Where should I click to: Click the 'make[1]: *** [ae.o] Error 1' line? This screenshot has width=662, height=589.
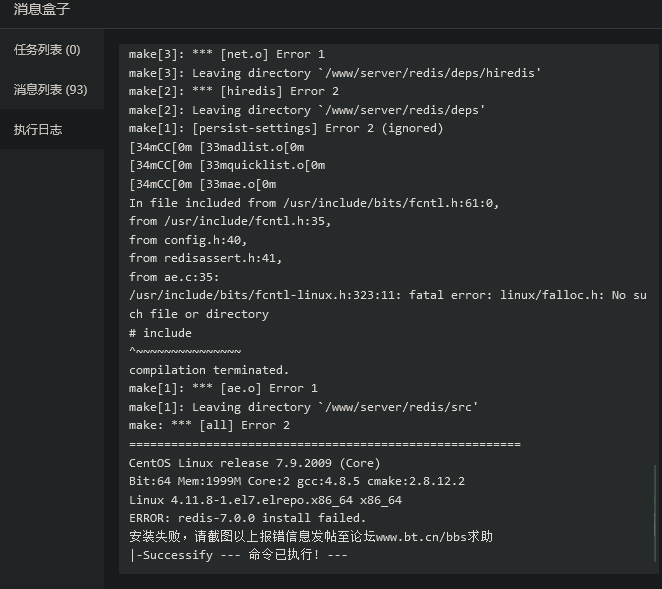pos(223,388)
